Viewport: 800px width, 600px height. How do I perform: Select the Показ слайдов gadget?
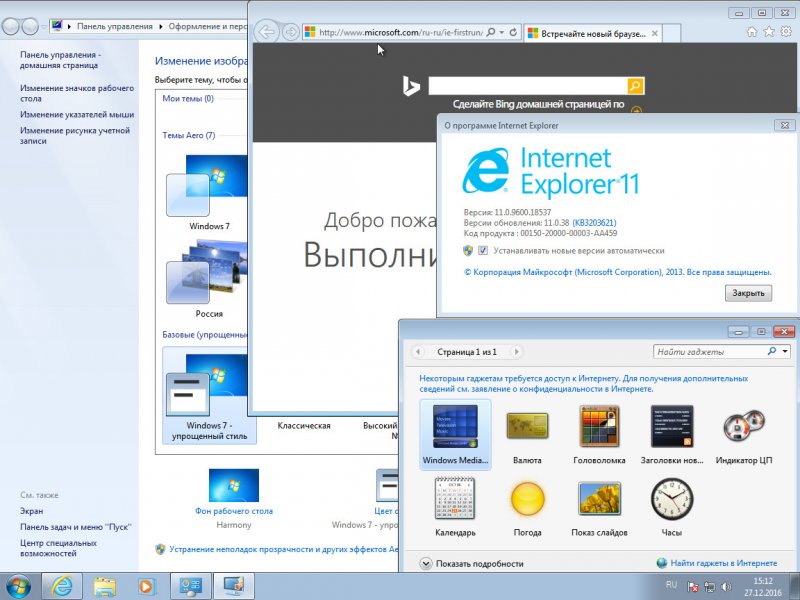pos(599,507)
